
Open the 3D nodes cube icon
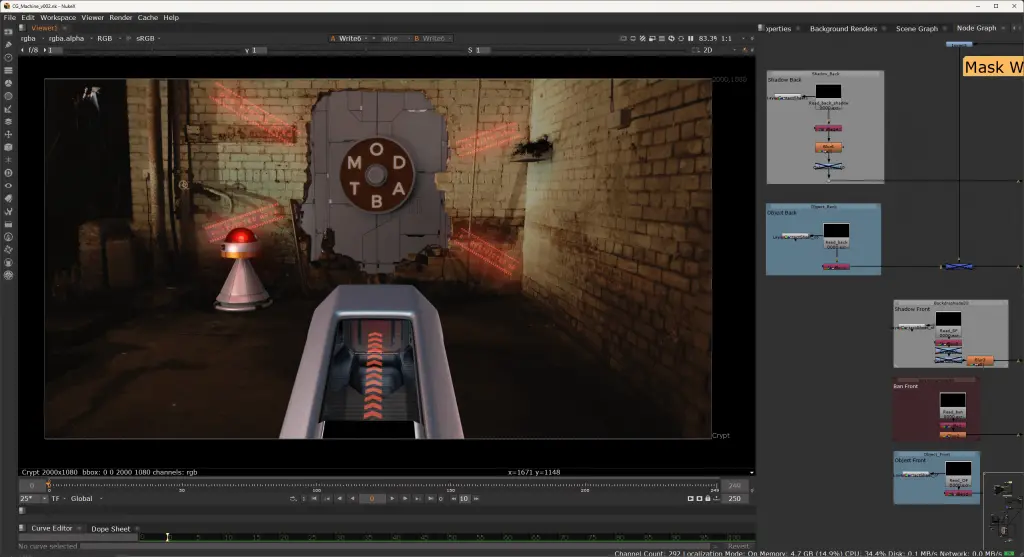click(8, 148)
